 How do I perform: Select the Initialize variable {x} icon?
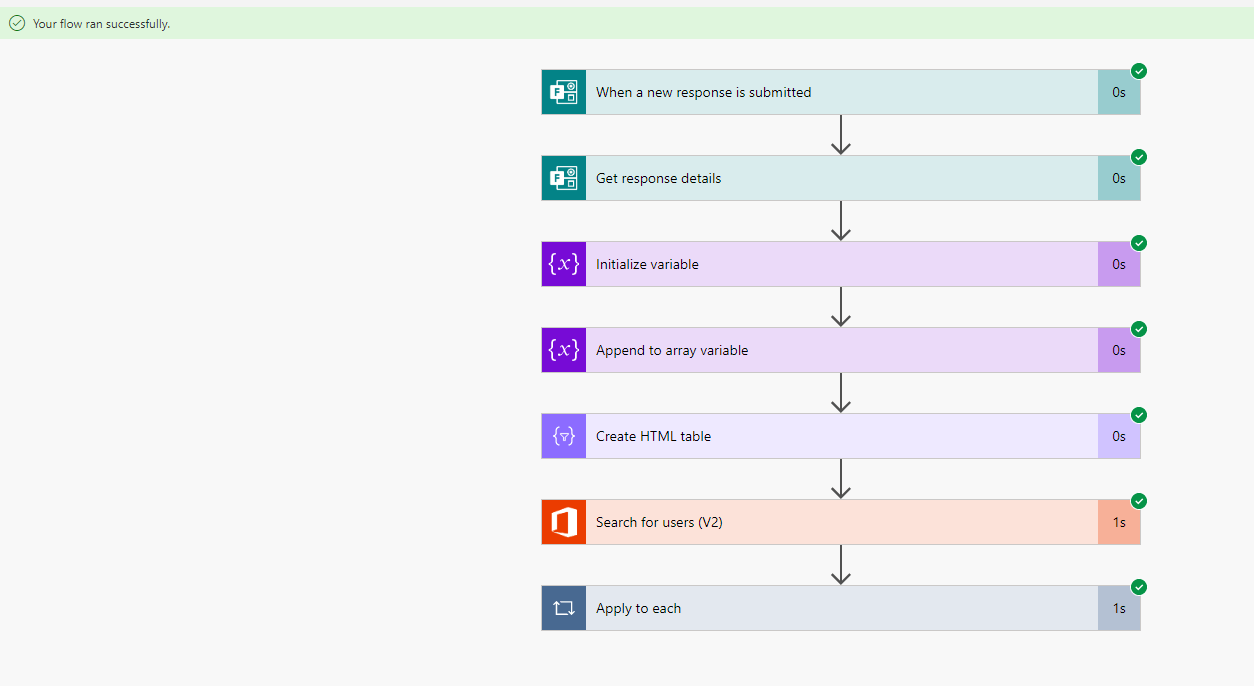click(563, 263)
